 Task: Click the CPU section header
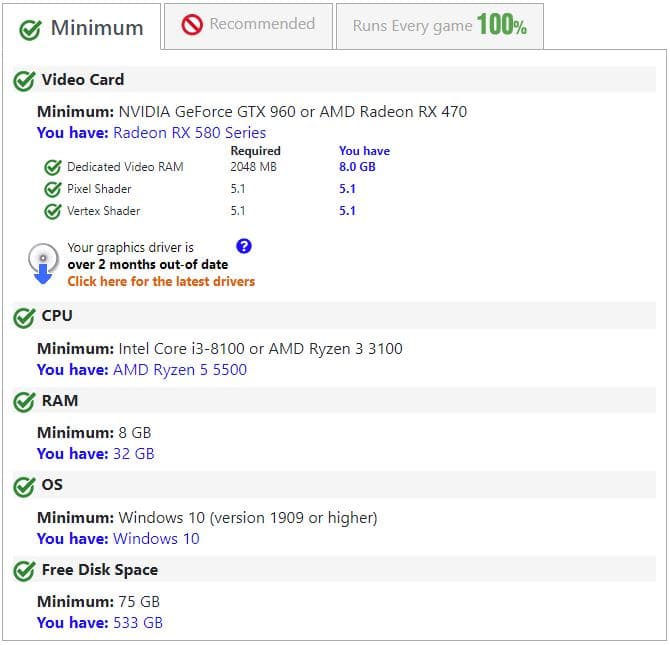point(334,315)
